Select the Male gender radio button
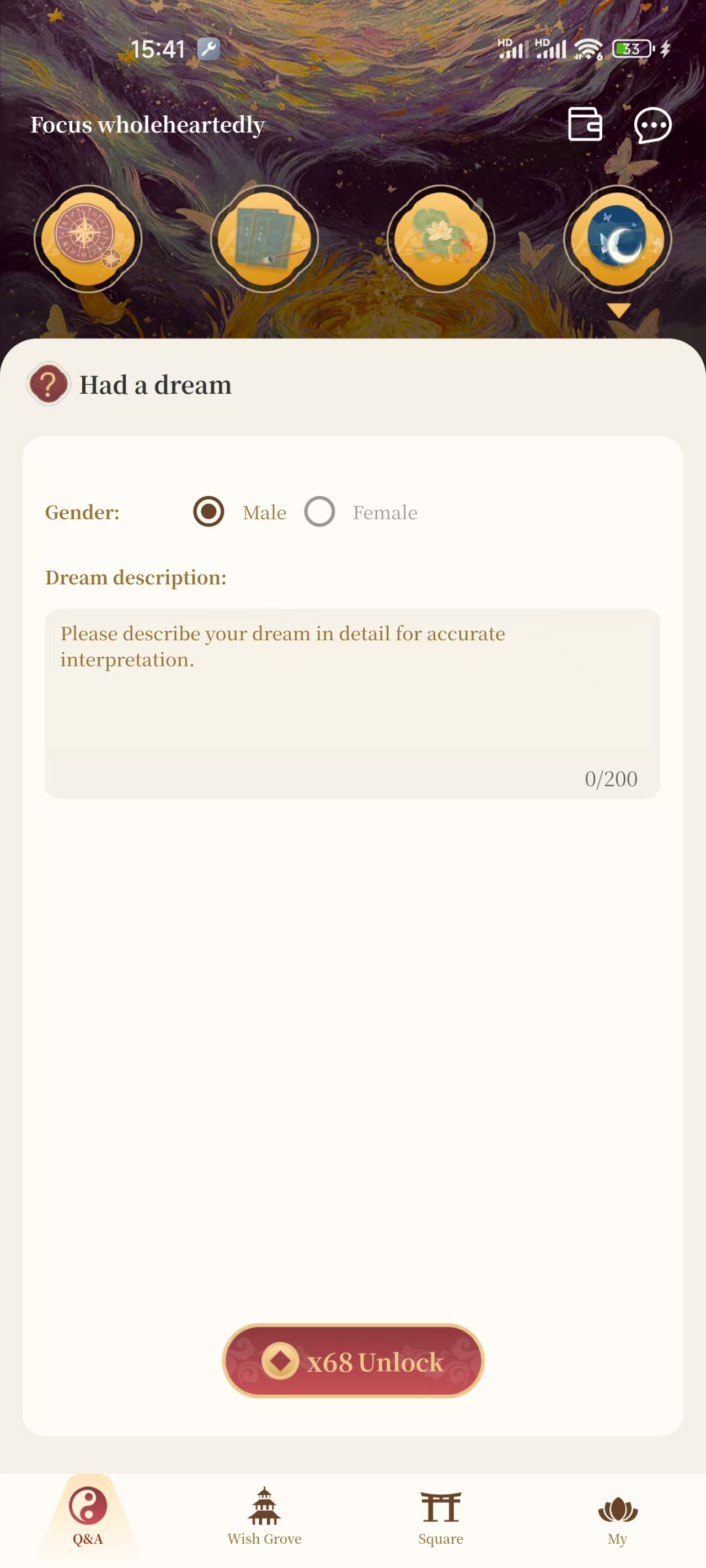 pos(208,511)
